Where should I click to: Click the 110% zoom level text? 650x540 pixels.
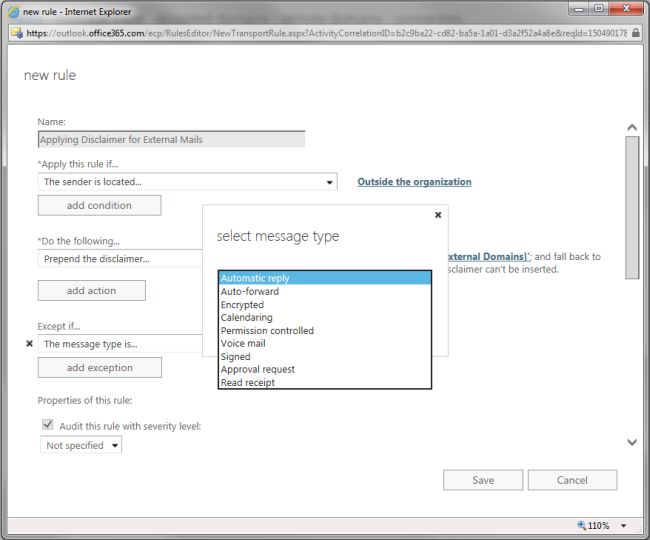click(x=598, y=525)
